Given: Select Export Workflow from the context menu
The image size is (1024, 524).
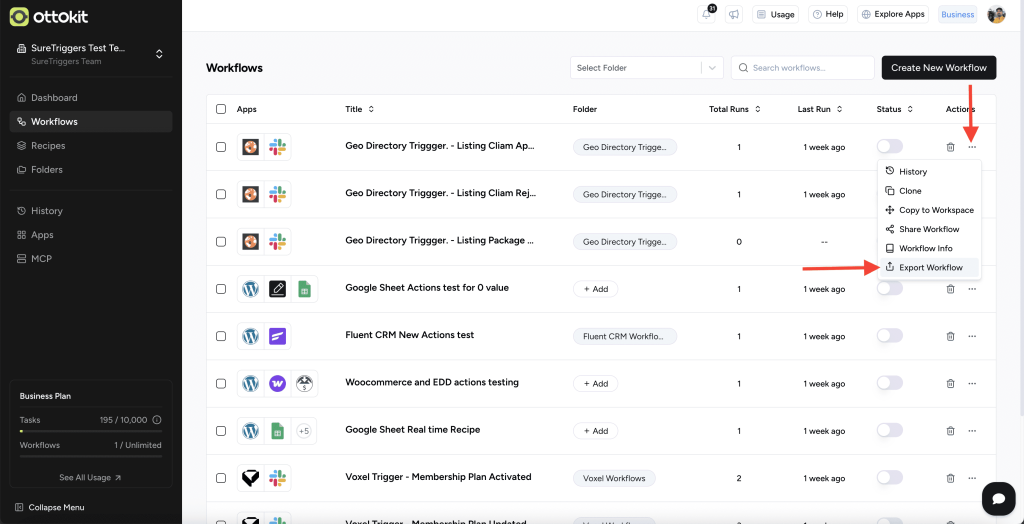Looking at the screenshot, I should pos(930,268).
